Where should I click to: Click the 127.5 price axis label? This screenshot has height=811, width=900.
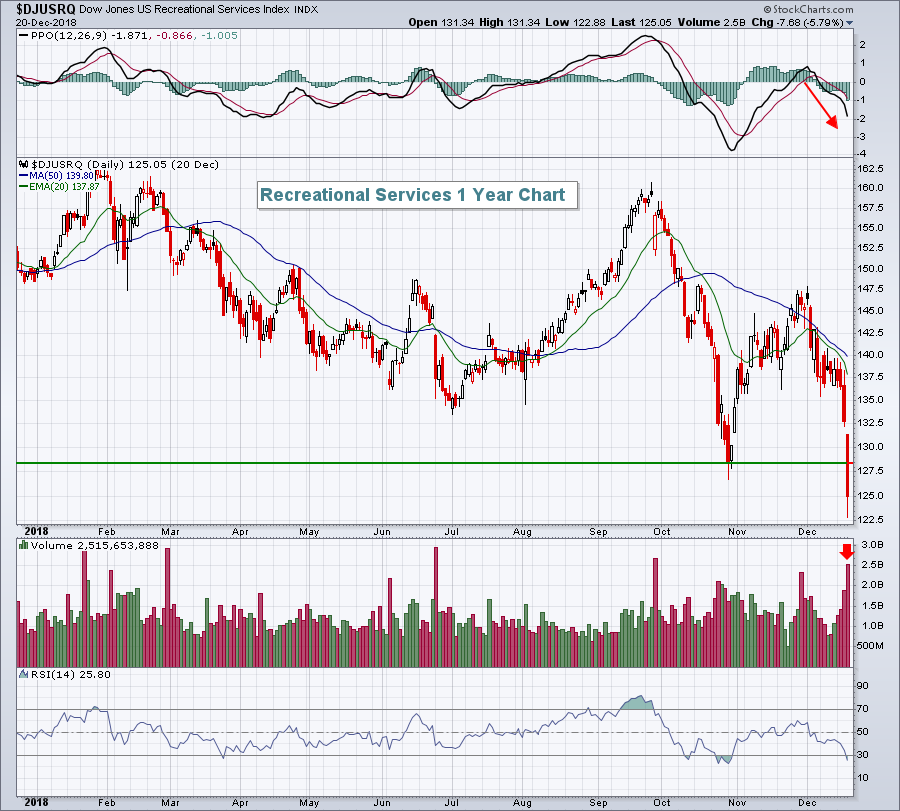(871, 471)
